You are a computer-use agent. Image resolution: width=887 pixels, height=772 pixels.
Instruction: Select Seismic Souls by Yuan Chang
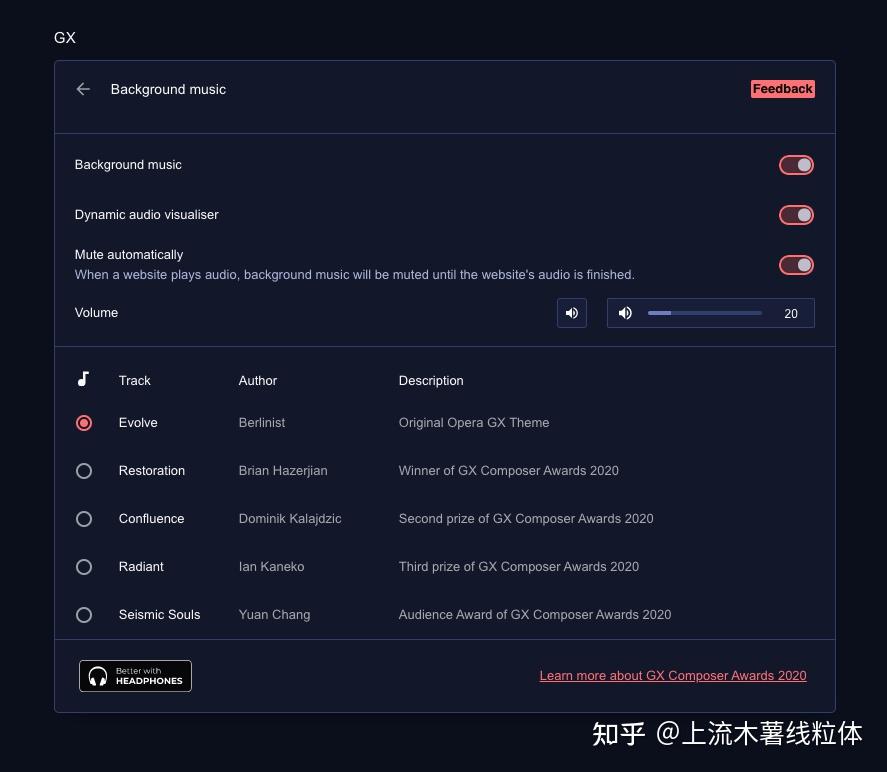84,614
